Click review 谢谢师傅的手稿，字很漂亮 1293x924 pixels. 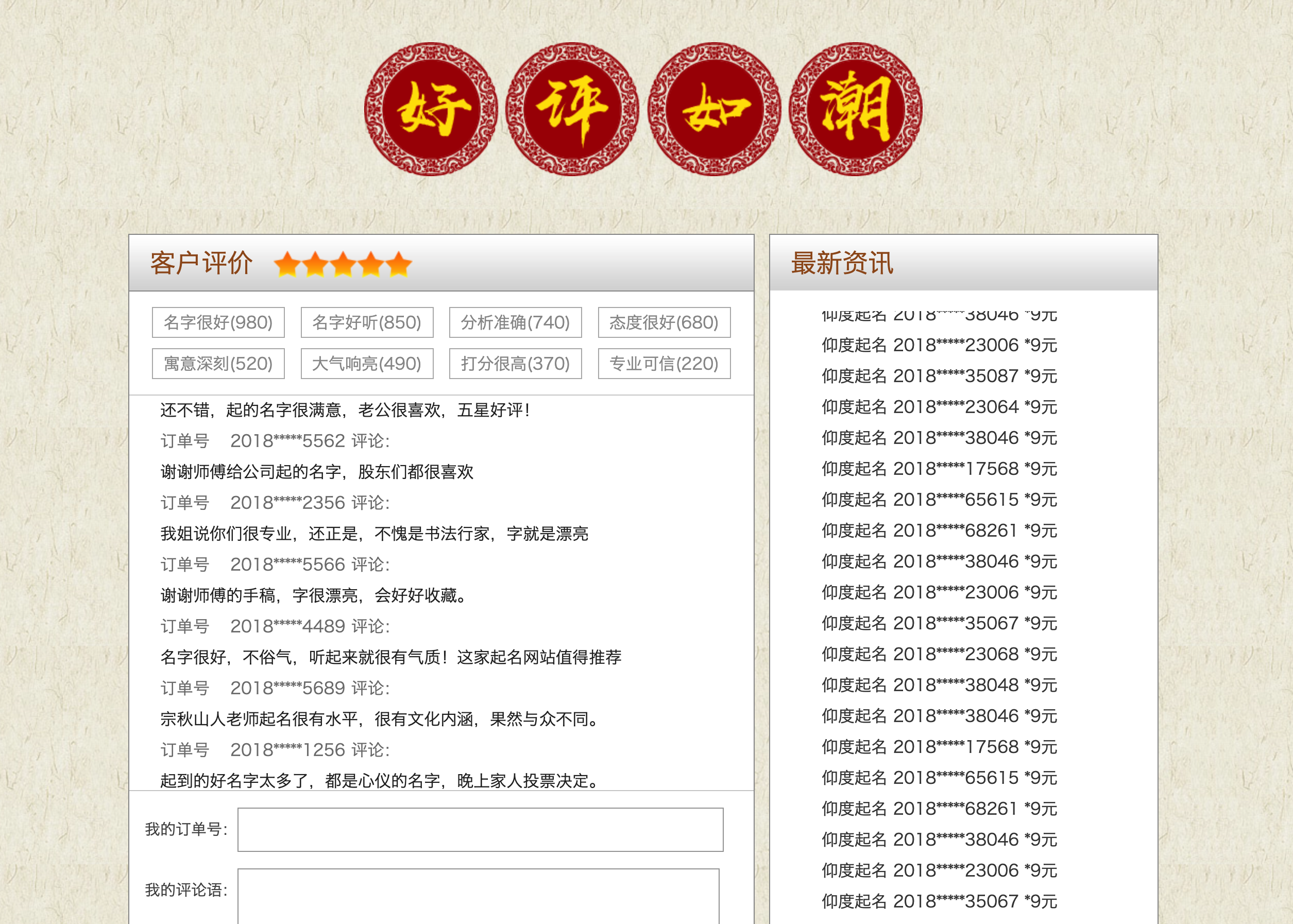314,596
